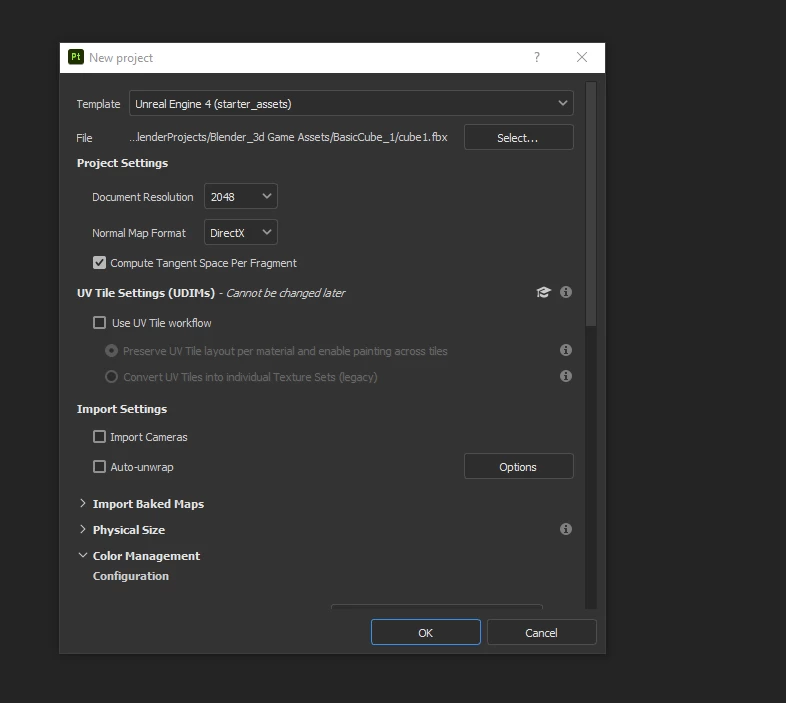786x703 pixels.
Task: Click the Normal Map Format label
Action: pyautogui.click(x=139, y=233)
